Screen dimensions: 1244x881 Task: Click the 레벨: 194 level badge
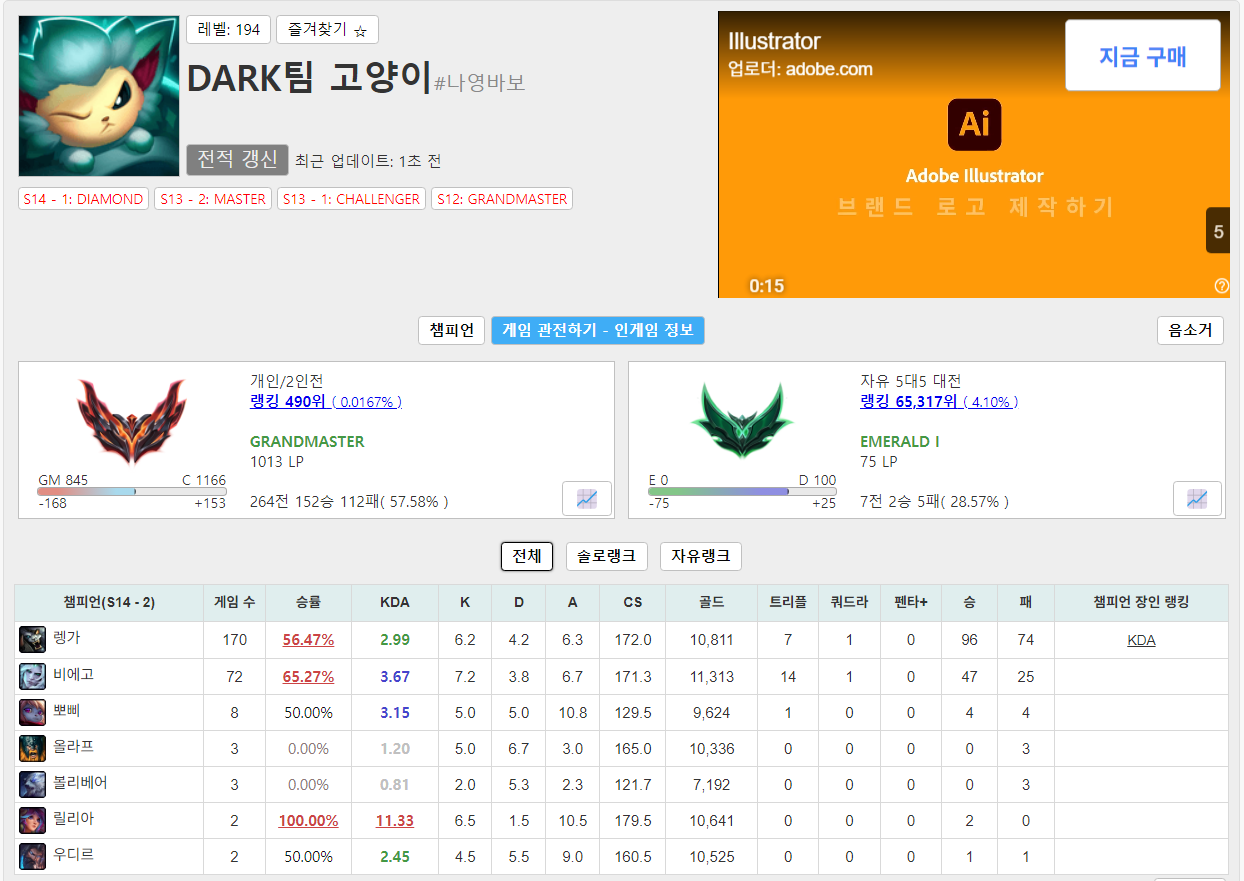tap(229, 30)
